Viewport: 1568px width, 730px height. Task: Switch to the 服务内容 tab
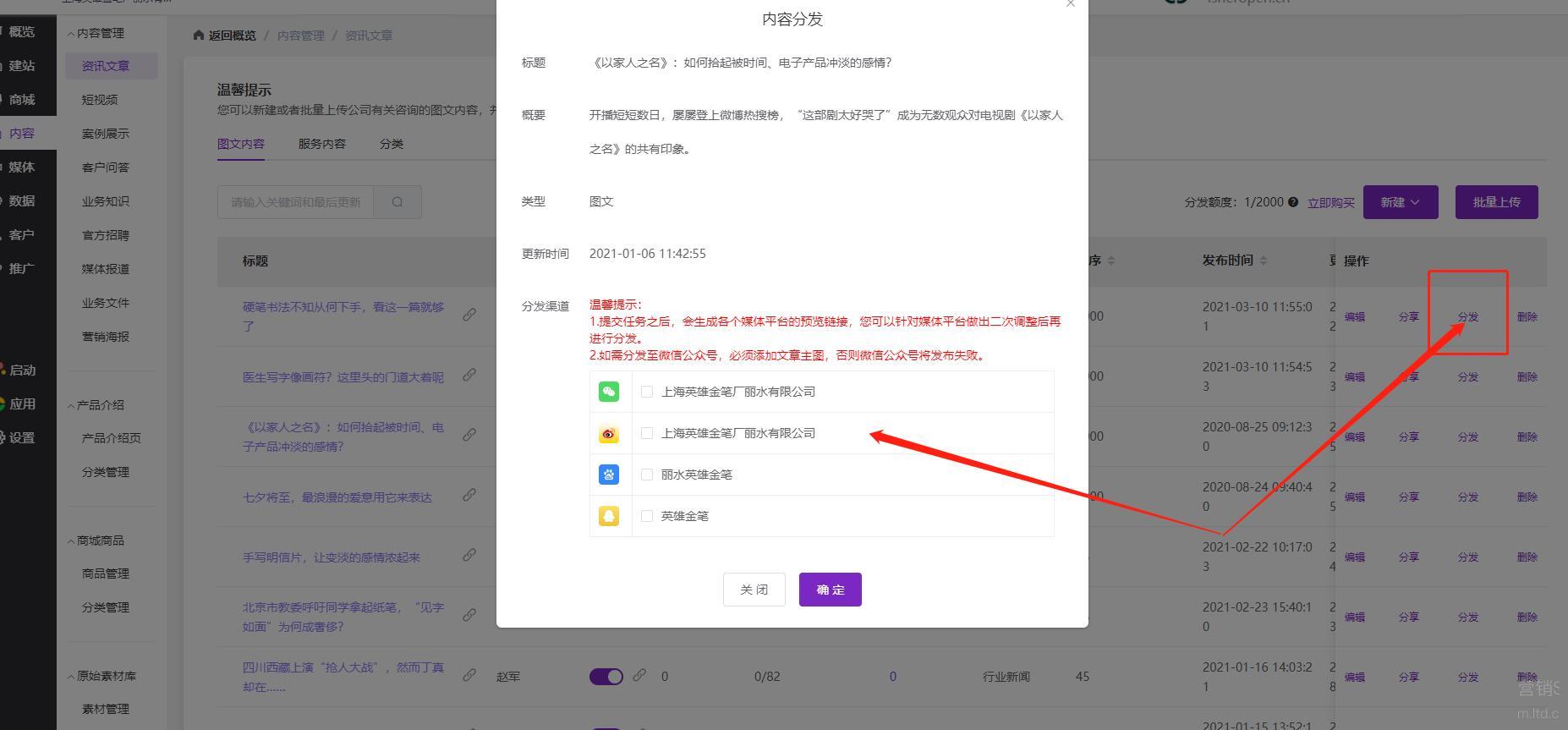(321, 144)
